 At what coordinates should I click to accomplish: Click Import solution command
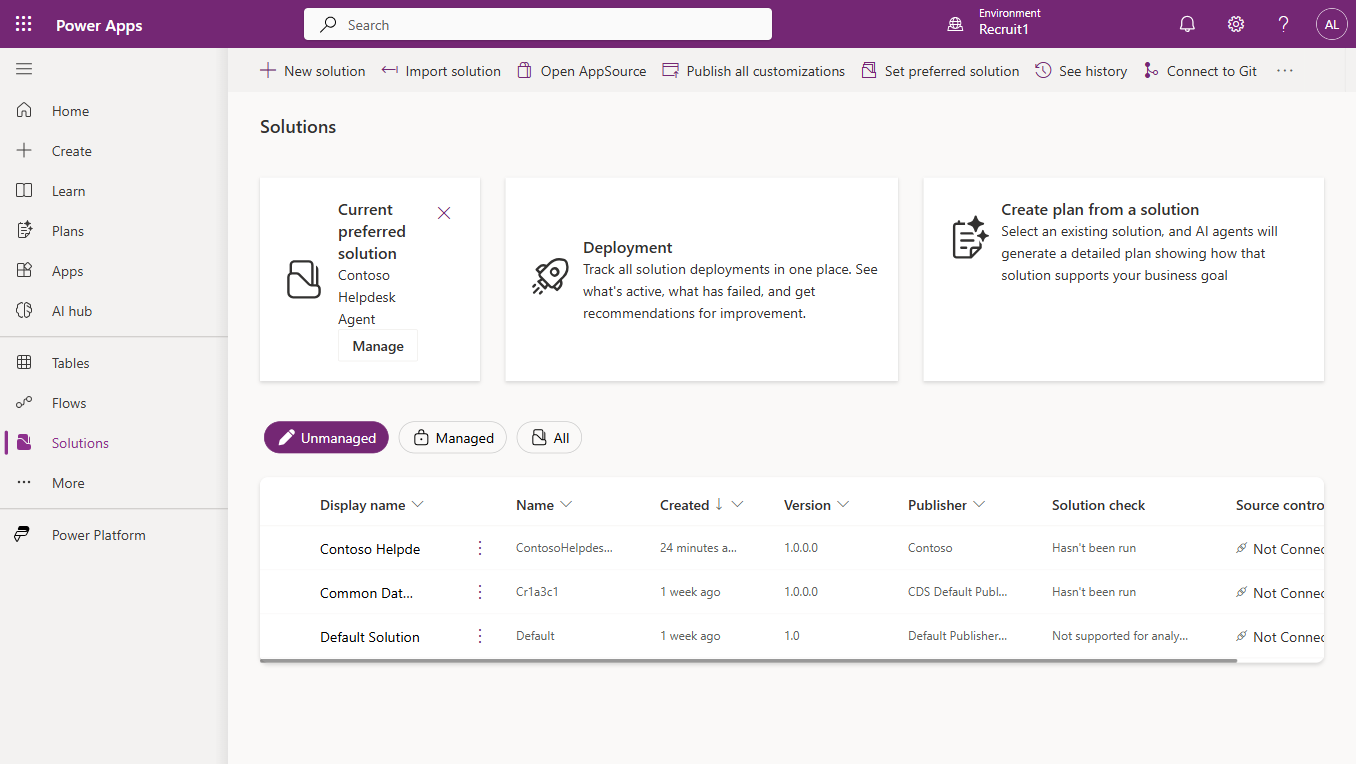point(441,71)
